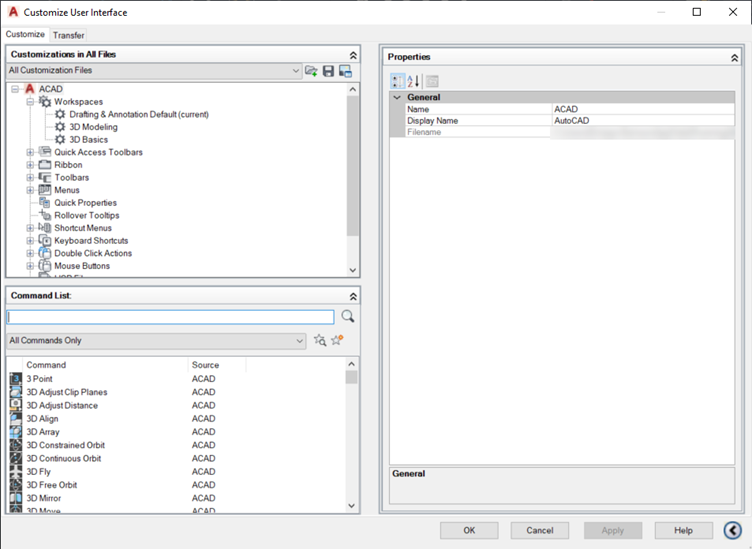Expand the Ribbon tree node
The height and width of the screenshot is (549, 752).
pyautogui.click(x=30, y=165)
